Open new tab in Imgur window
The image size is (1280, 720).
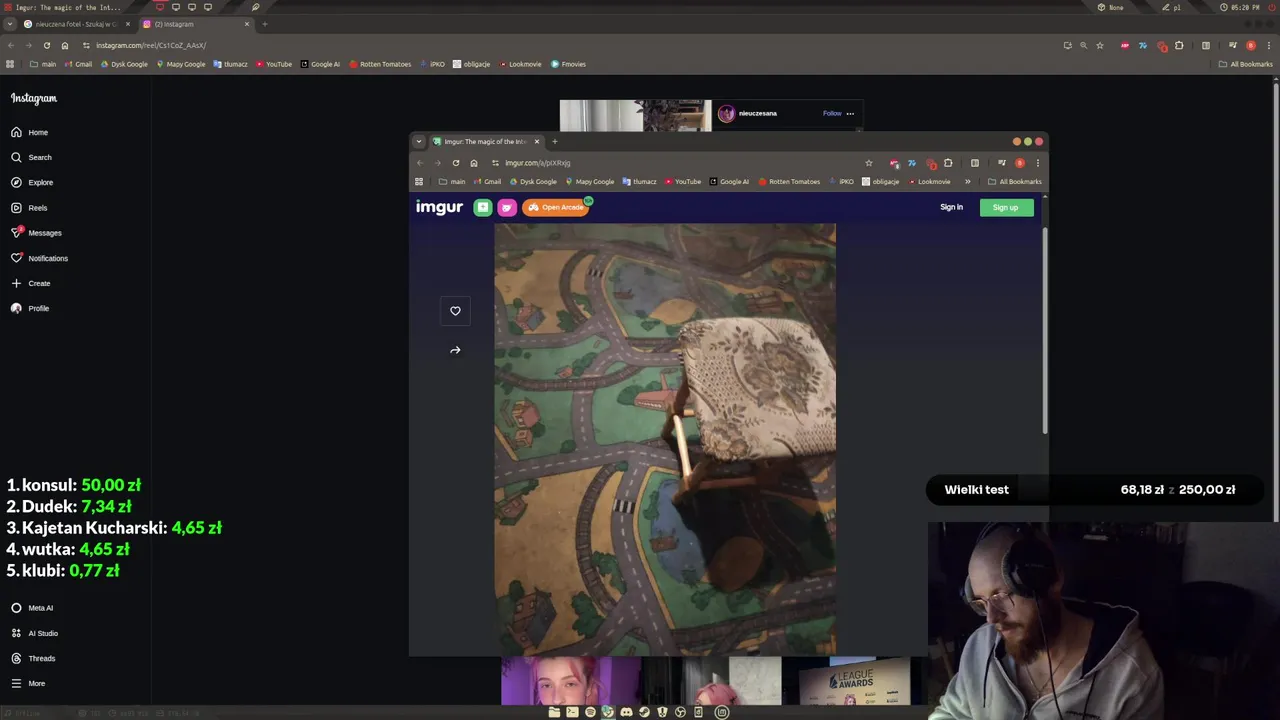(555, 142)
